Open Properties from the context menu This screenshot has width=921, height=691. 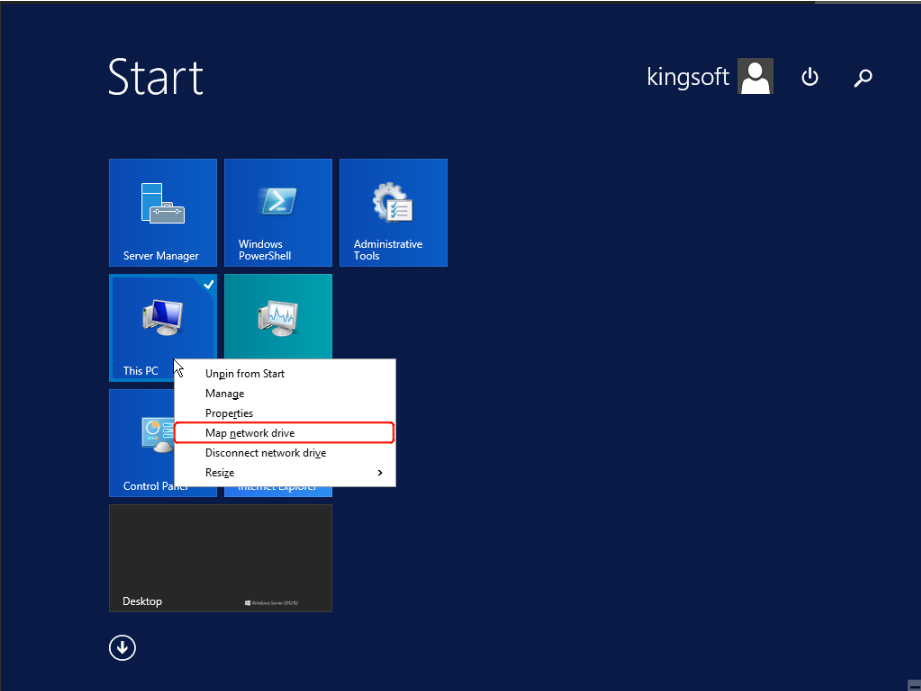(x=285, y=414)
